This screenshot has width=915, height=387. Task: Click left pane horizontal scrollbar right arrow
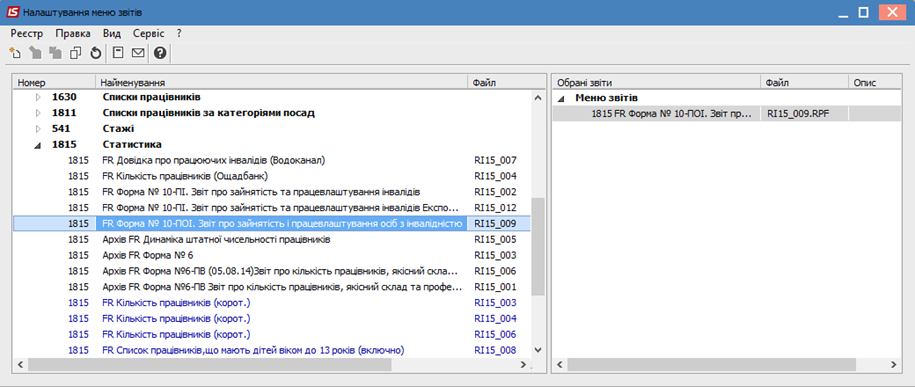(x=524, y=364)
